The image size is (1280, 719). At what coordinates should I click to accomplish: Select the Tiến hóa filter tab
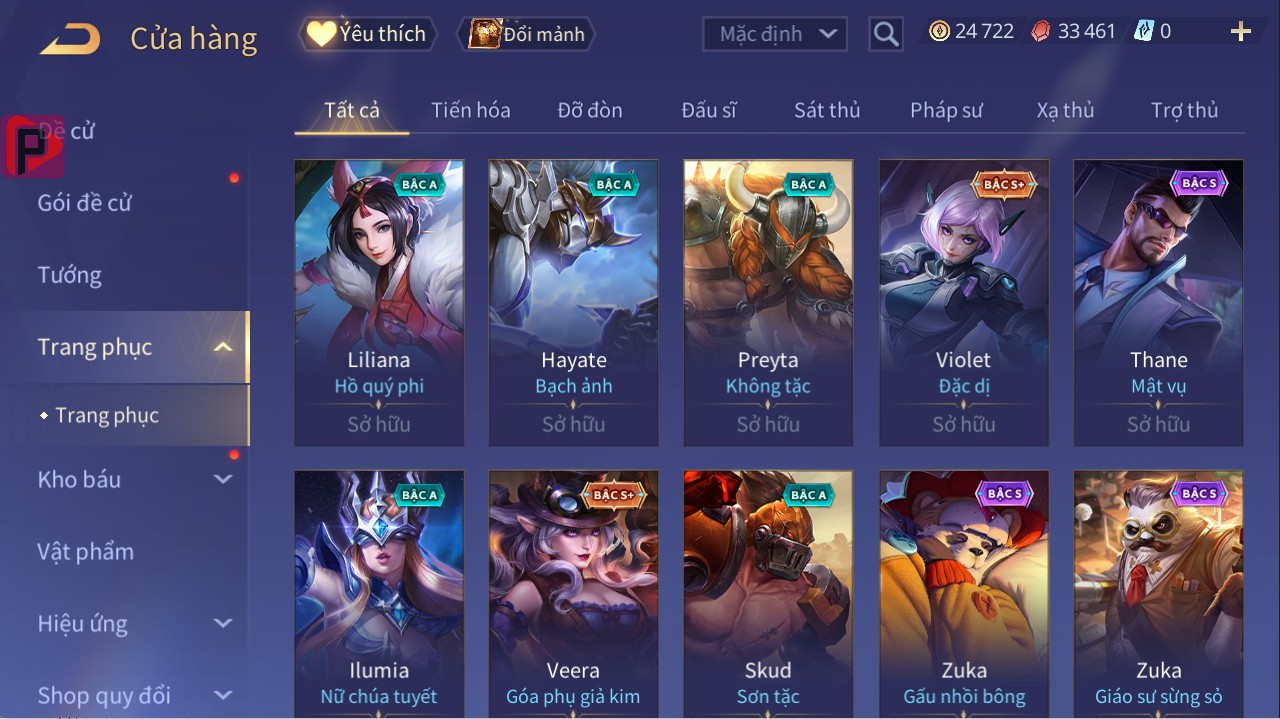pos(471,110)
